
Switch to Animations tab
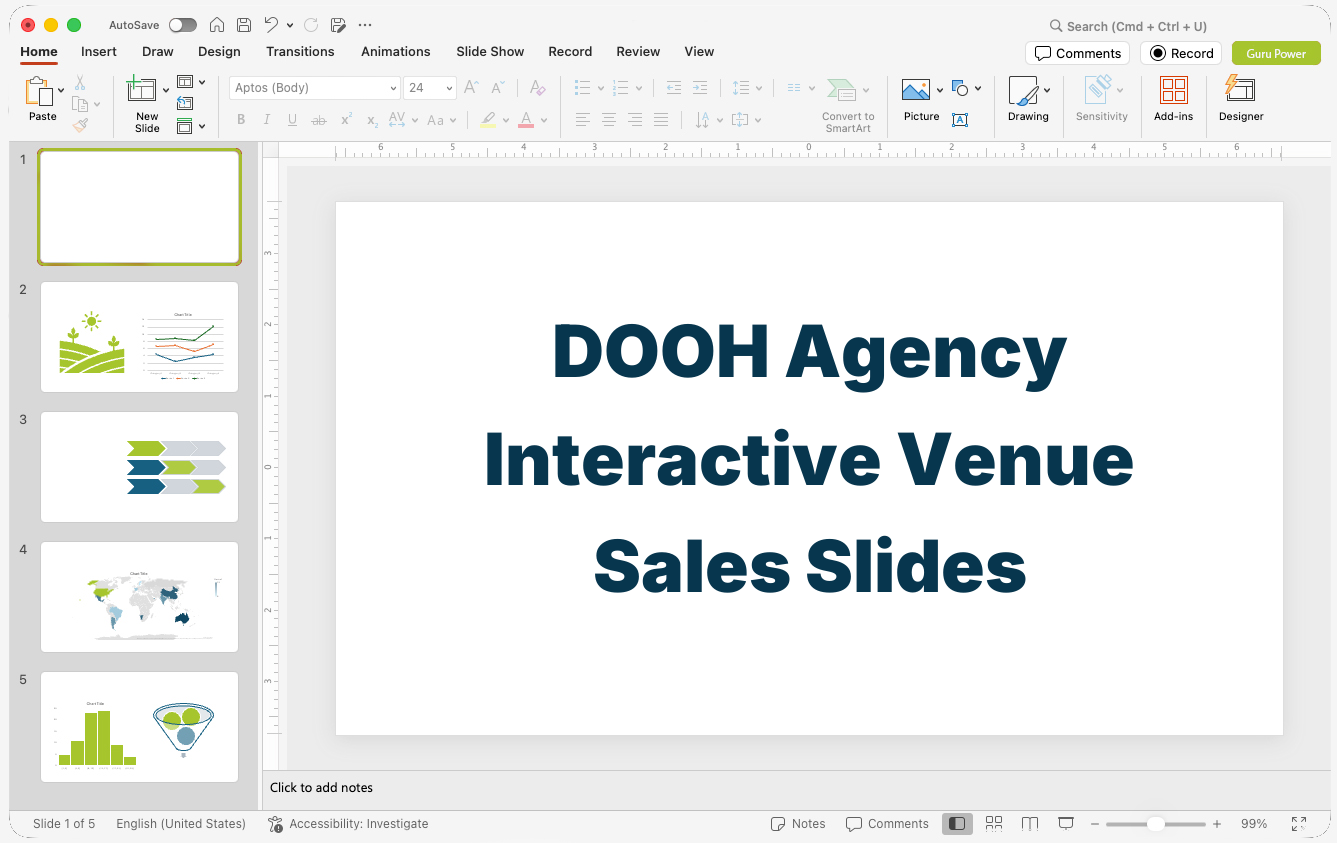pyautogui.click(x=396, y=52)
